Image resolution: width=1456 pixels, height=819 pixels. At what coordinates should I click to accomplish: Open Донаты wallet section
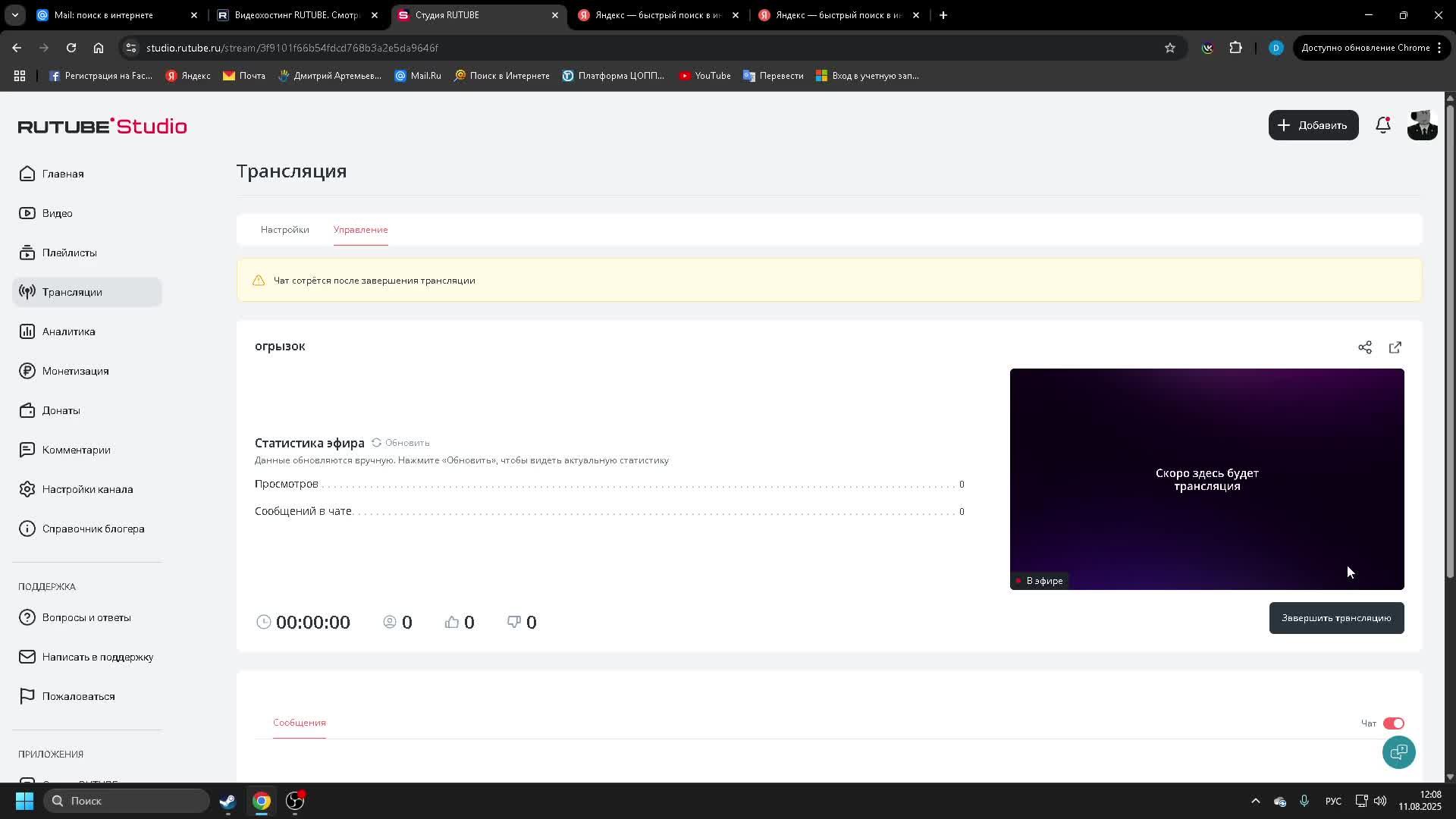click(x=61, y=410)
